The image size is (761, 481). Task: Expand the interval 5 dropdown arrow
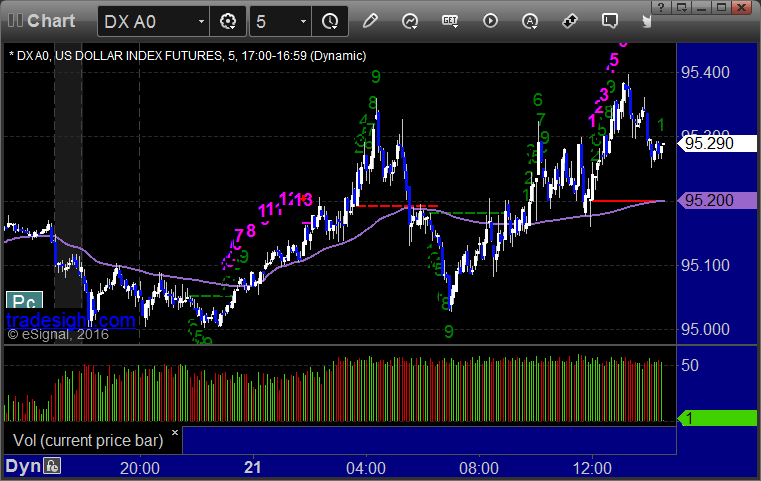[303, 22]
